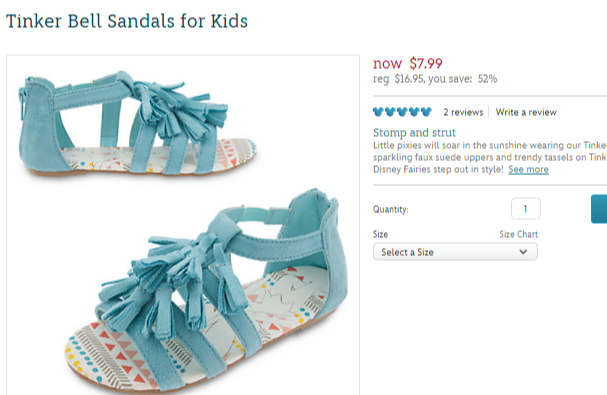
Task: Open the 2 reviews link
Action: click(463, 112)
